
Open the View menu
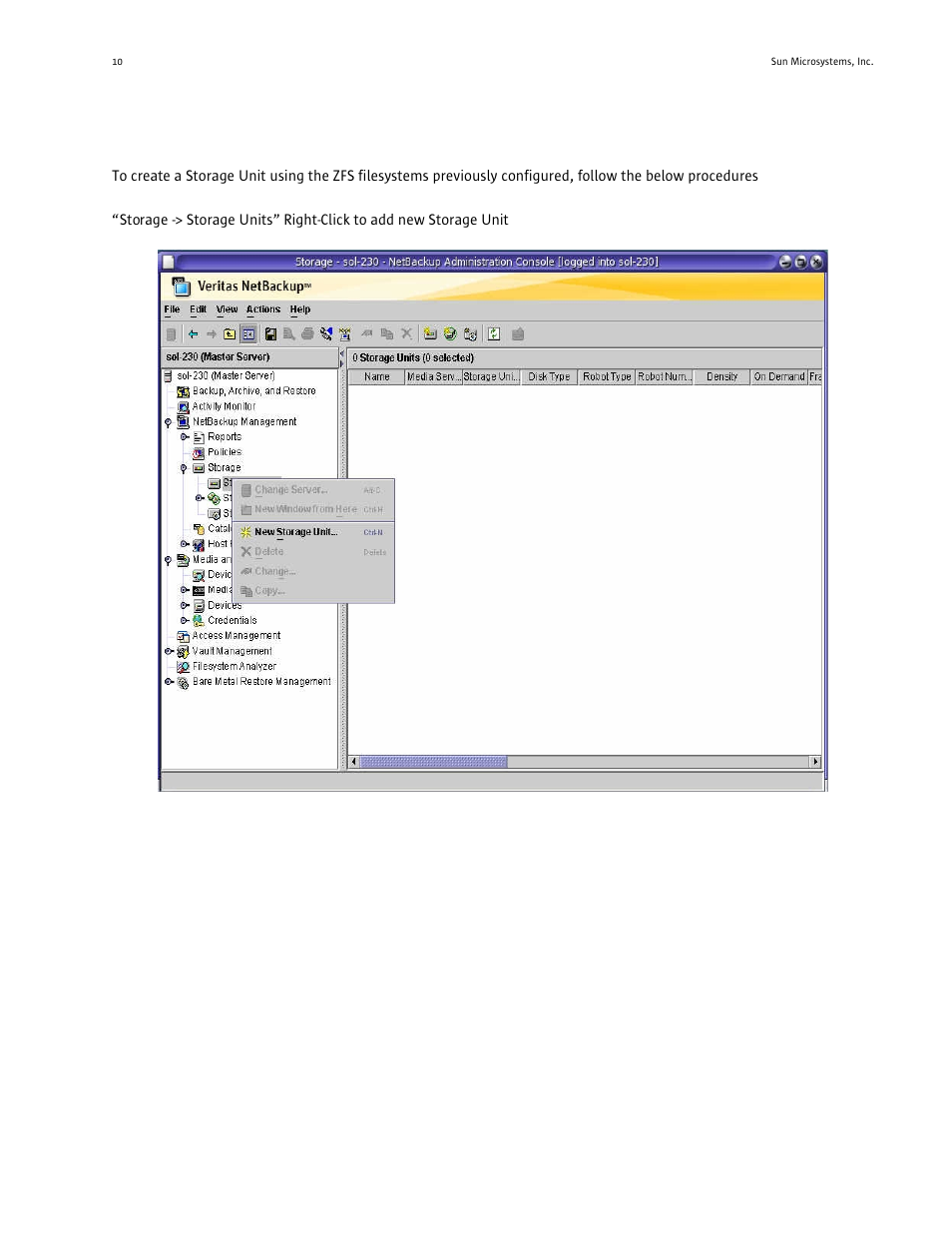coord(228,309)
